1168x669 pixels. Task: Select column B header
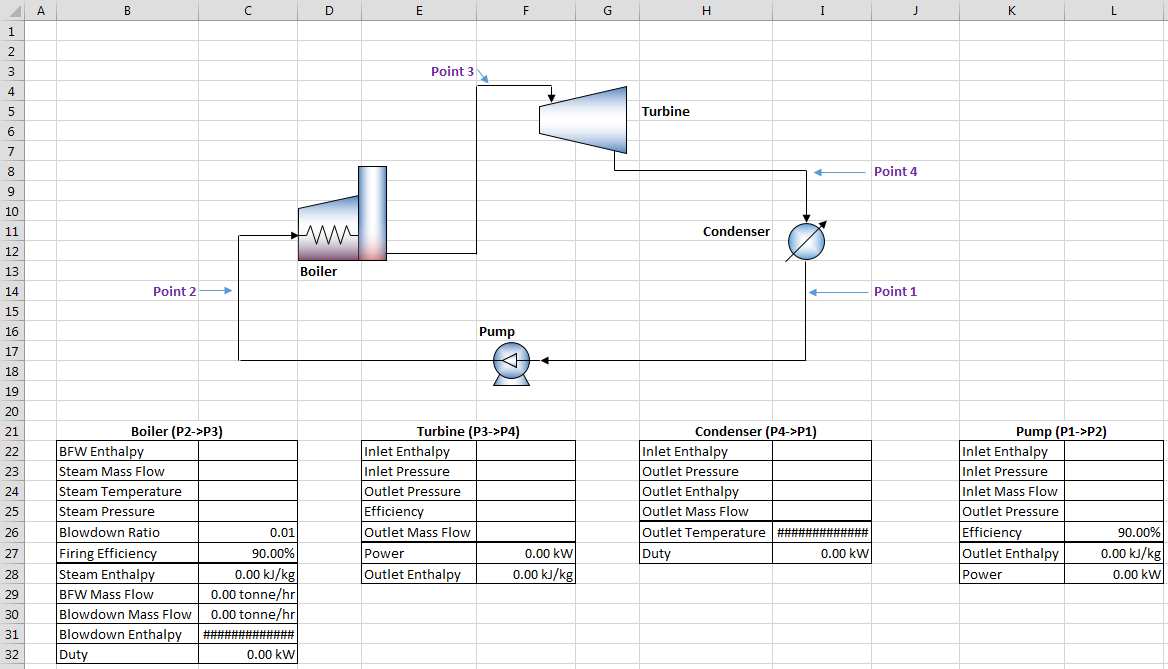click(127, 10)
